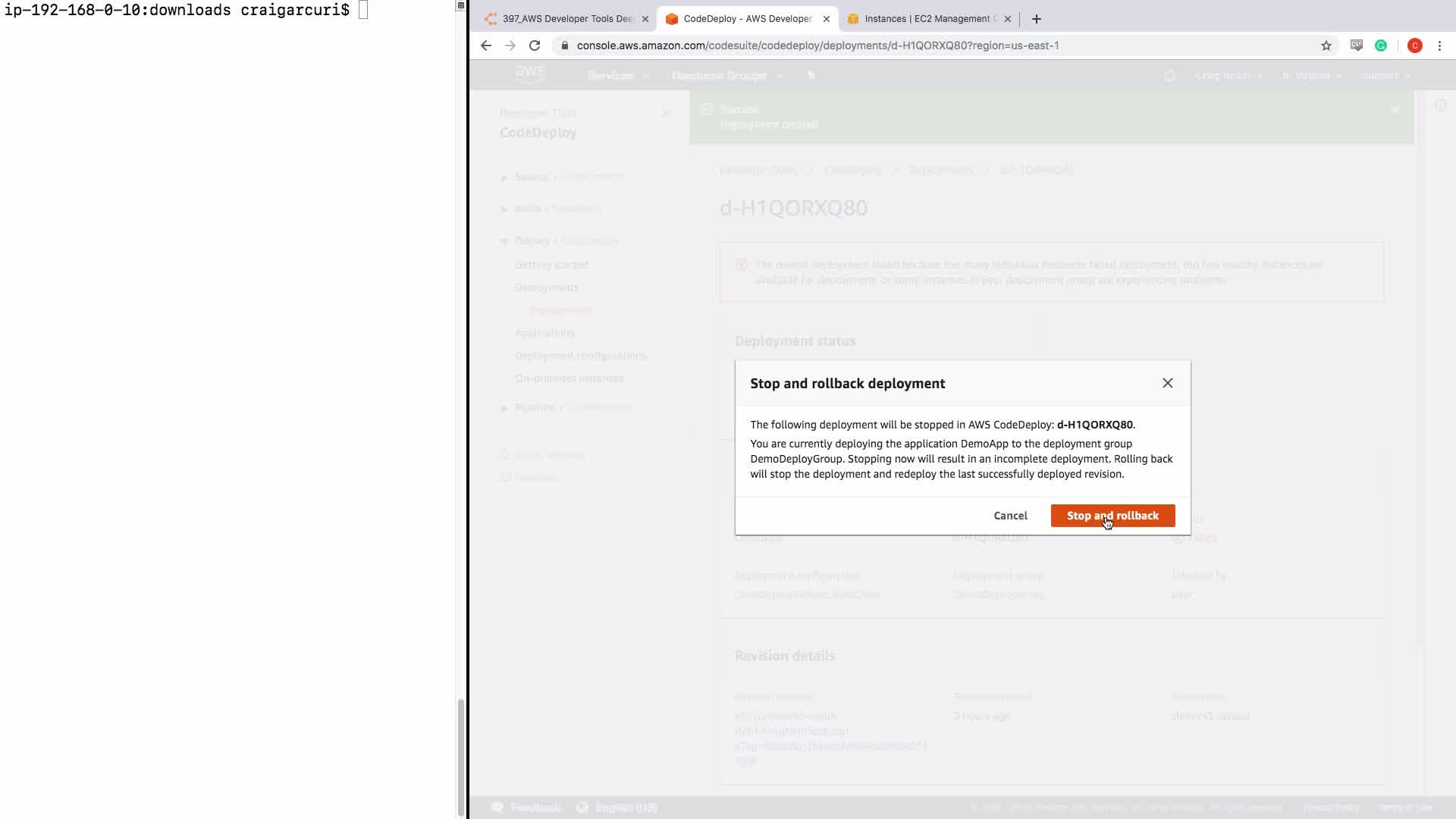The height and width of the screenshot is (819, 1456).
Task: Click the Chrome profile avatar
Action: tap(1414, 45)
